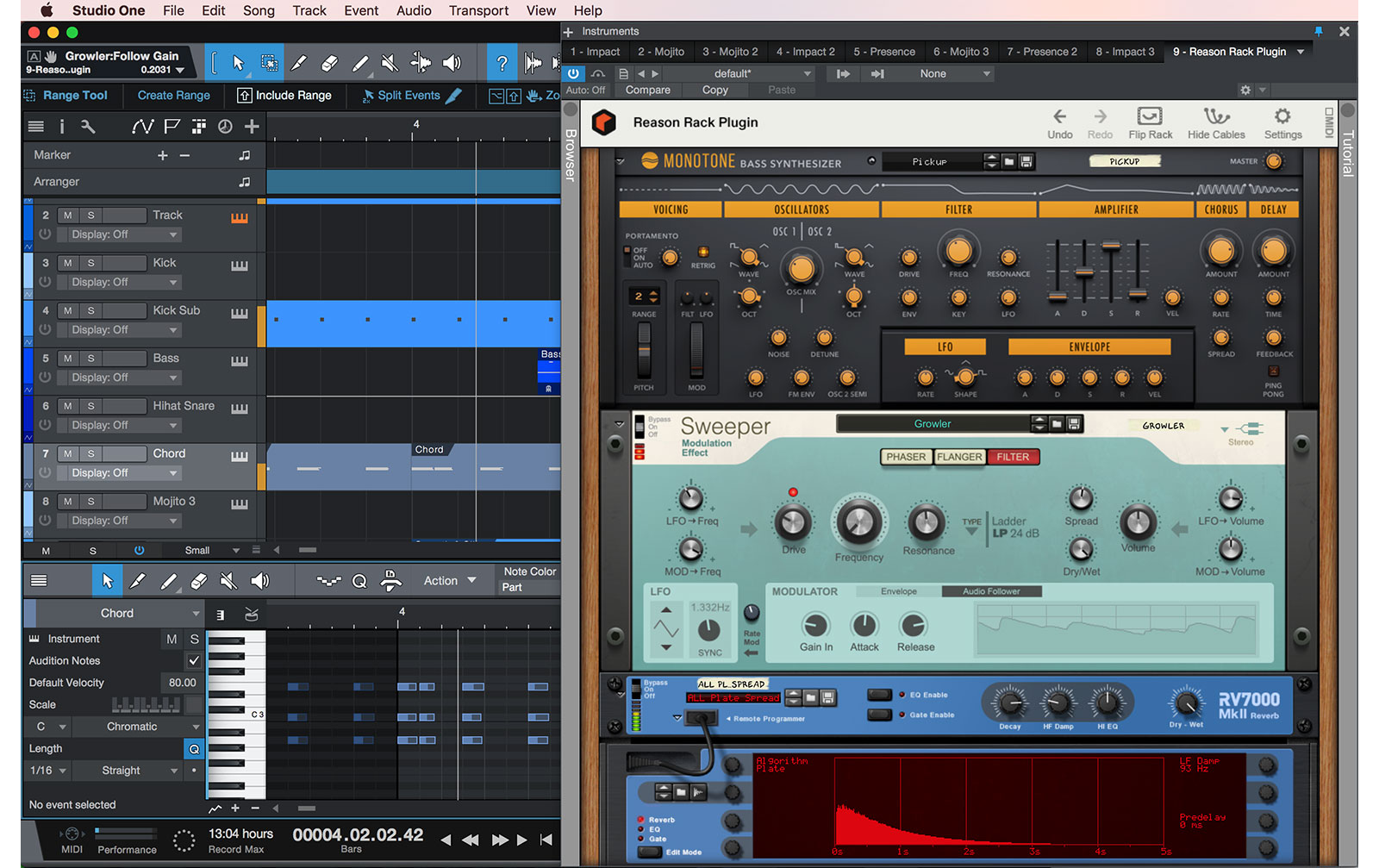Viewport: 1379px width, 868px height.
Task: Click the Default Velocity value field
Action: point(181,683)
